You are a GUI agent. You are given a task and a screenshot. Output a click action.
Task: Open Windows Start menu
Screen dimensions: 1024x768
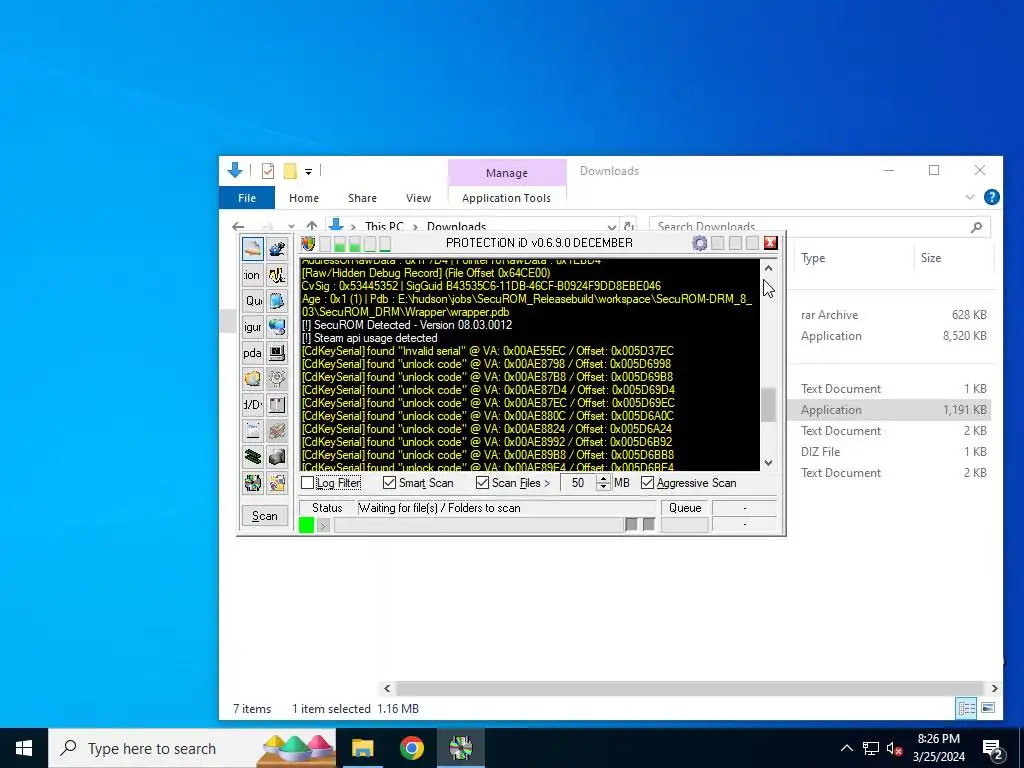[24, 748]
